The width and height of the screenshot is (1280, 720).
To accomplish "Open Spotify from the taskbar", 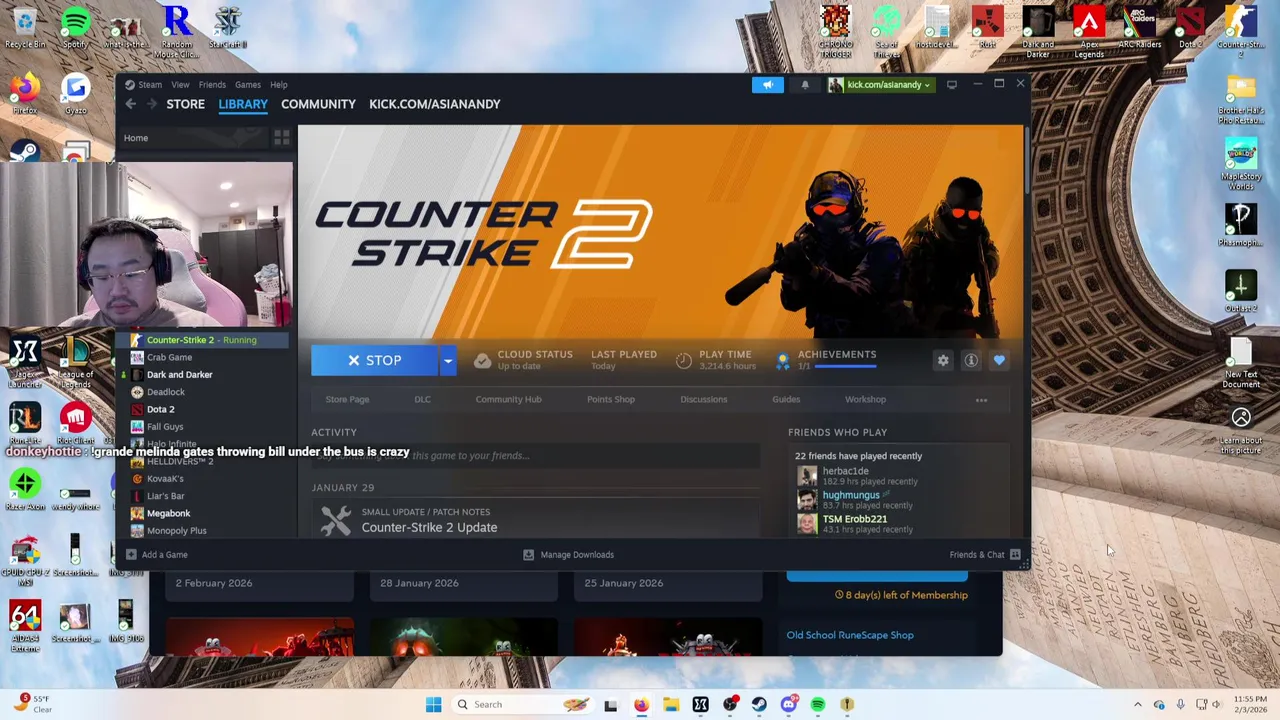I will [818, 704].
